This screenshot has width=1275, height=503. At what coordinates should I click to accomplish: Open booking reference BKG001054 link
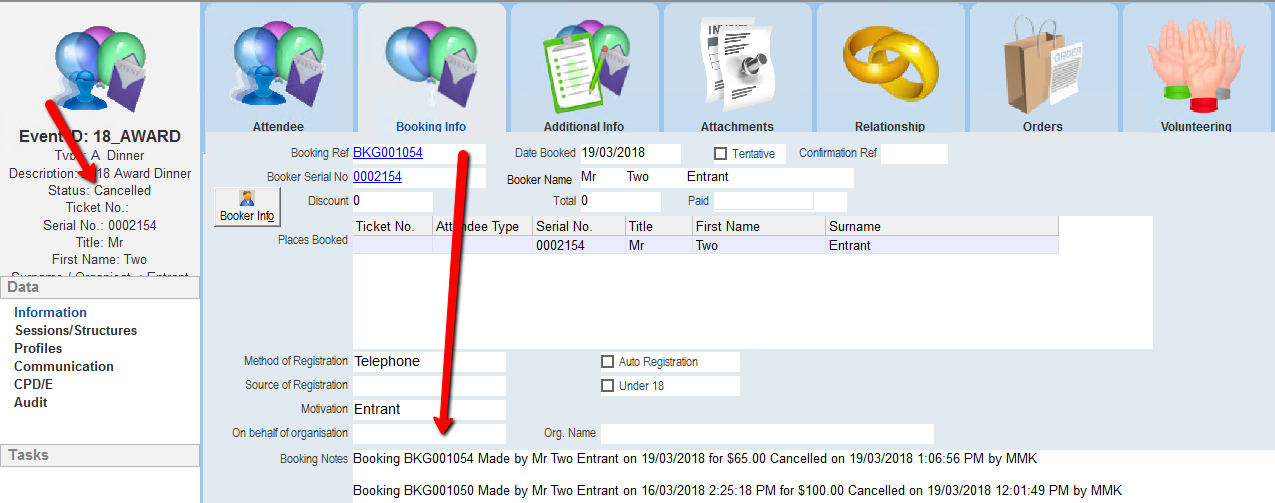[x=388, y=153]
